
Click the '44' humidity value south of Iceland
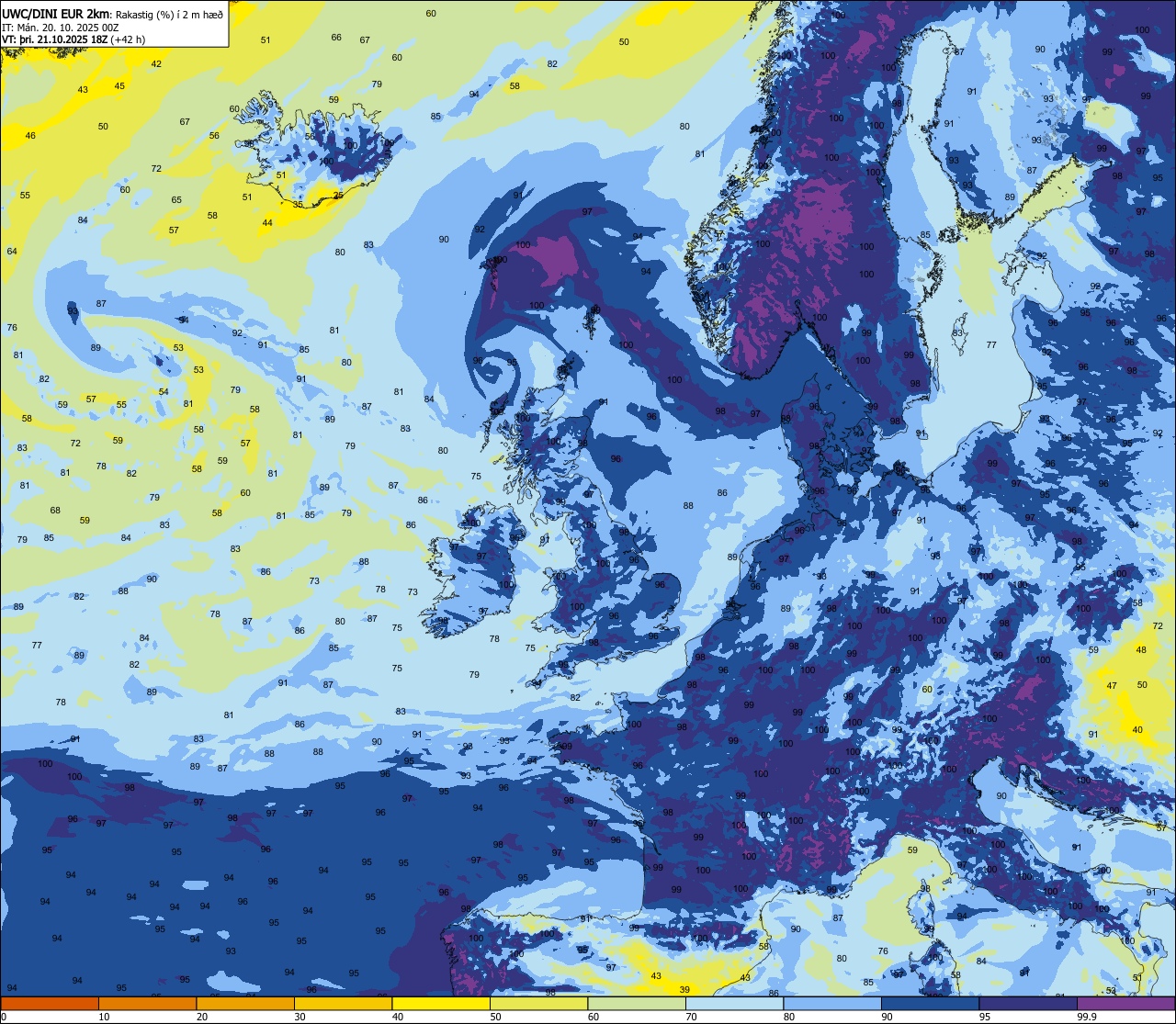coord(267,222)
